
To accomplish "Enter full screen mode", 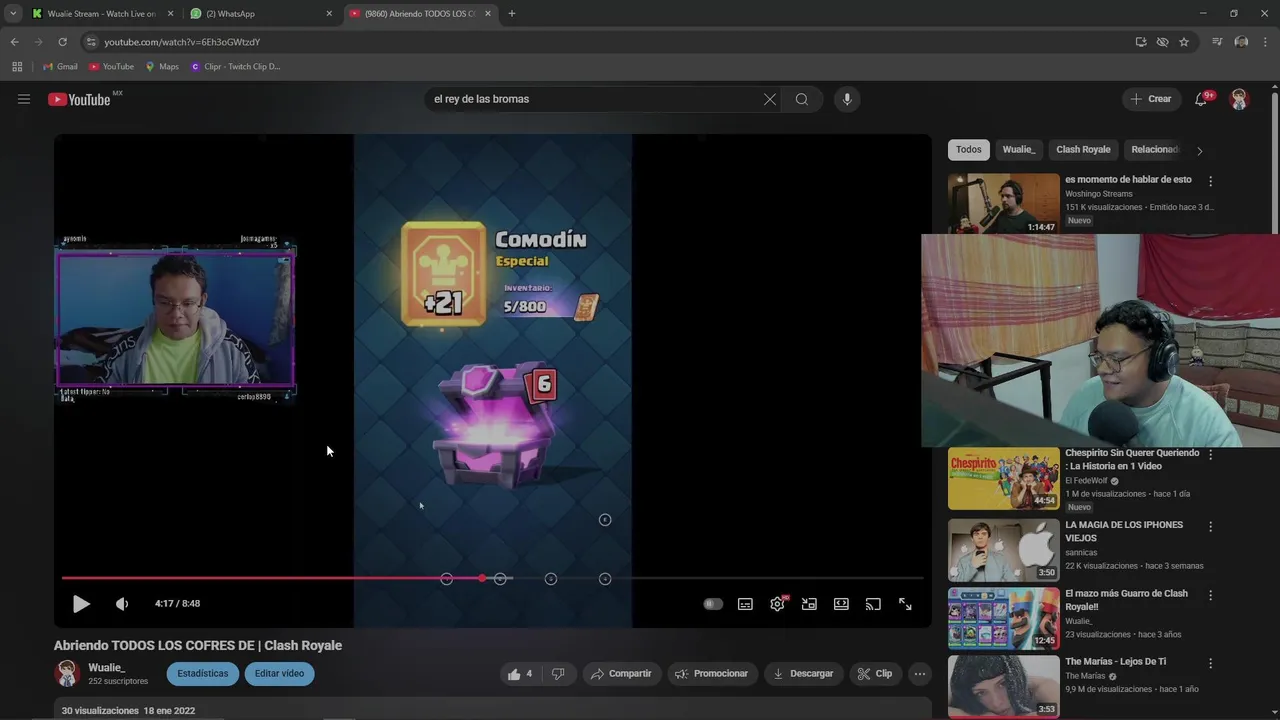I will click(905, 604).
